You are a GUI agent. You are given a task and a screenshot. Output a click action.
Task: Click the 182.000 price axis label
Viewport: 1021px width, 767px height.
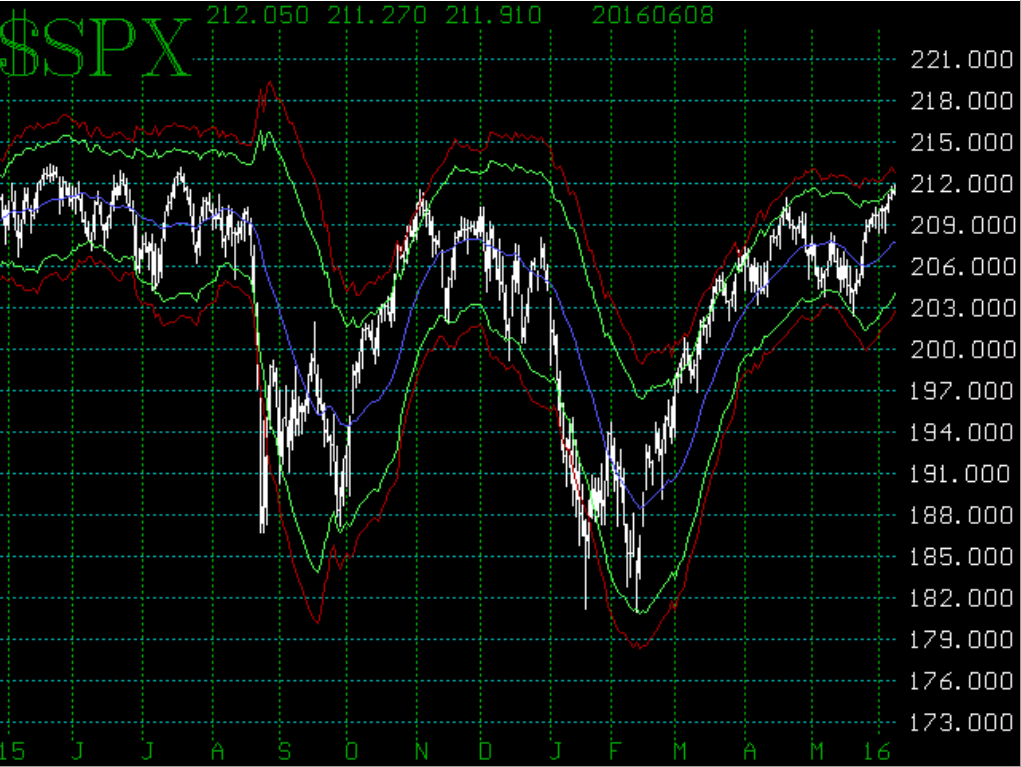pos(962,598)
